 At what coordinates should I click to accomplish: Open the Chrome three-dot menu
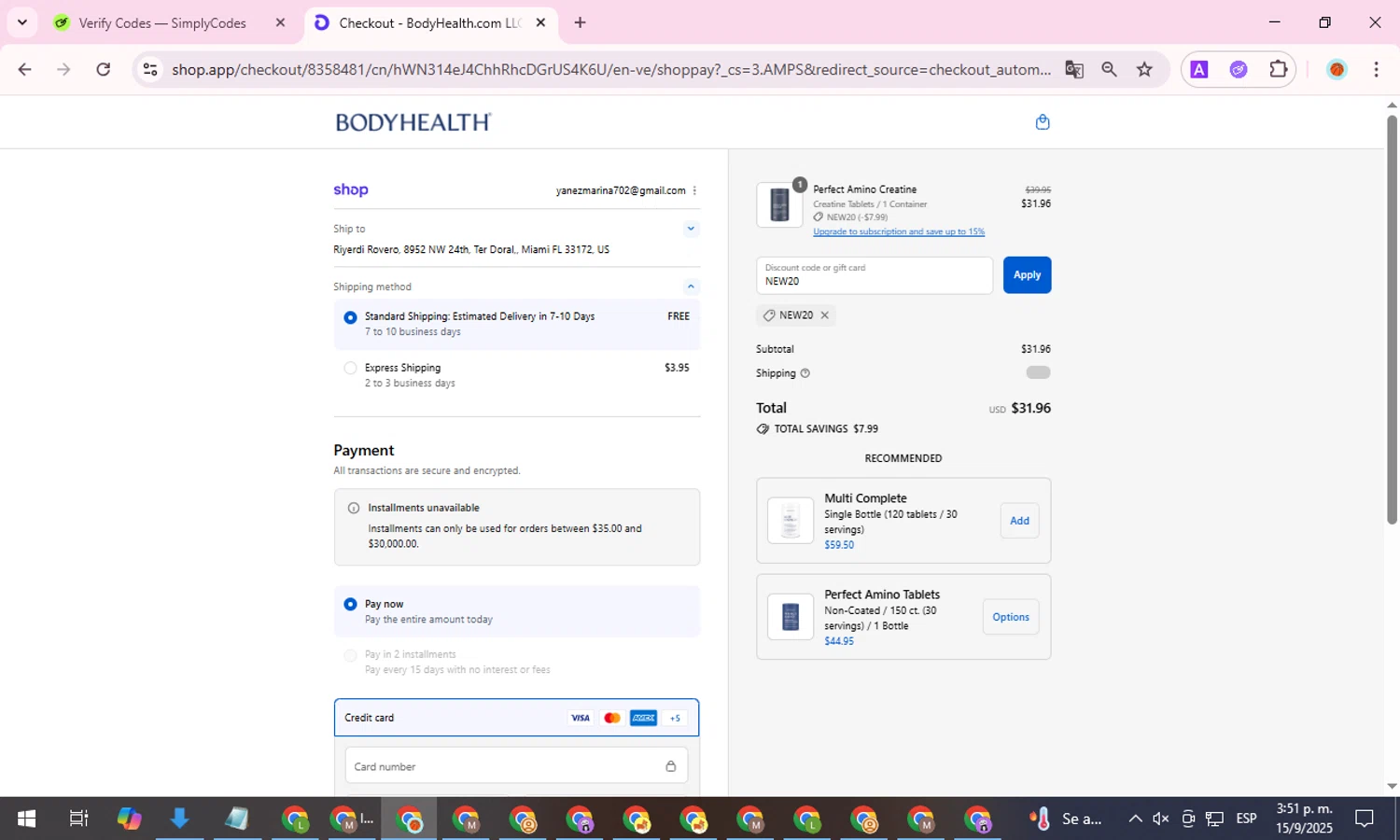point(1376,69)
